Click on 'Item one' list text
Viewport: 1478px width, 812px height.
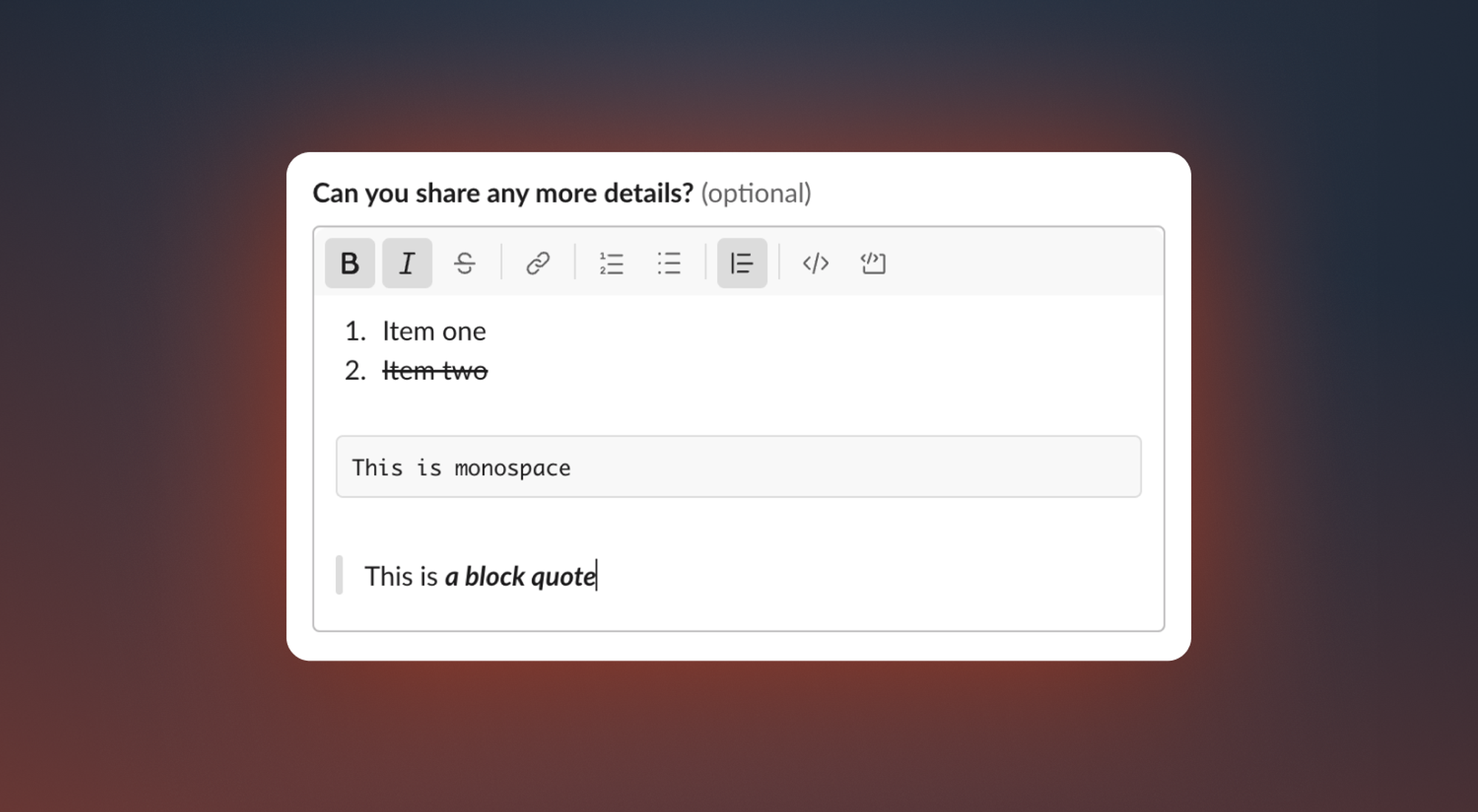(434, 331)
